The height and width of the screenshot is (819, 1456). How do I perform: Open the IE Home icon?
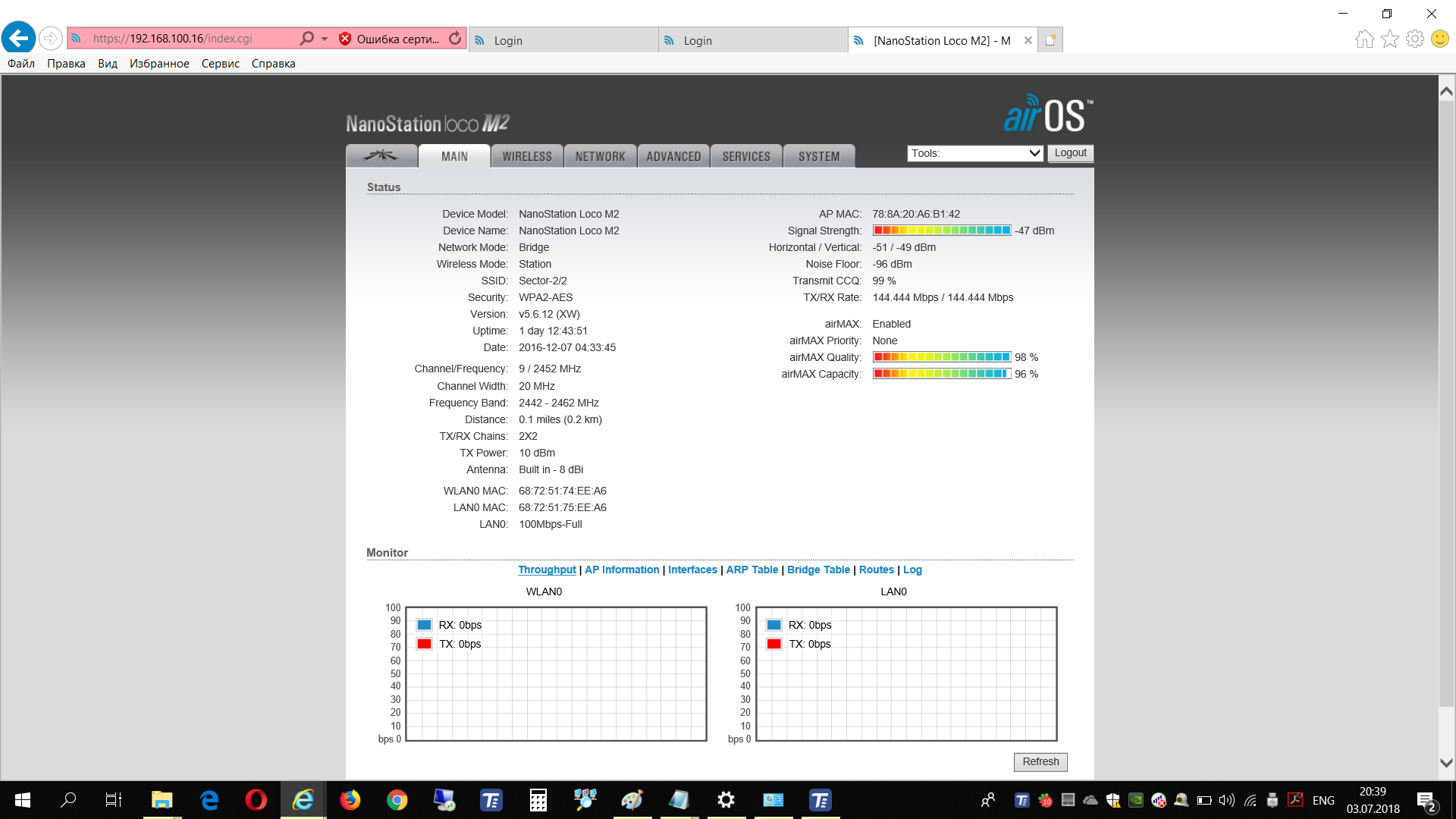(x=1364, y=39)
